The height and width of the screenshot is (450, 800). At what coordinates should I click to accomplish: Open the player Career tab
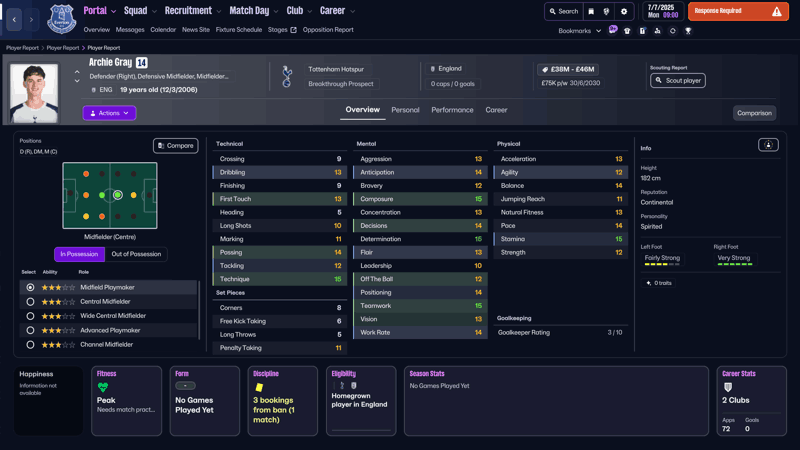point(496,110)
